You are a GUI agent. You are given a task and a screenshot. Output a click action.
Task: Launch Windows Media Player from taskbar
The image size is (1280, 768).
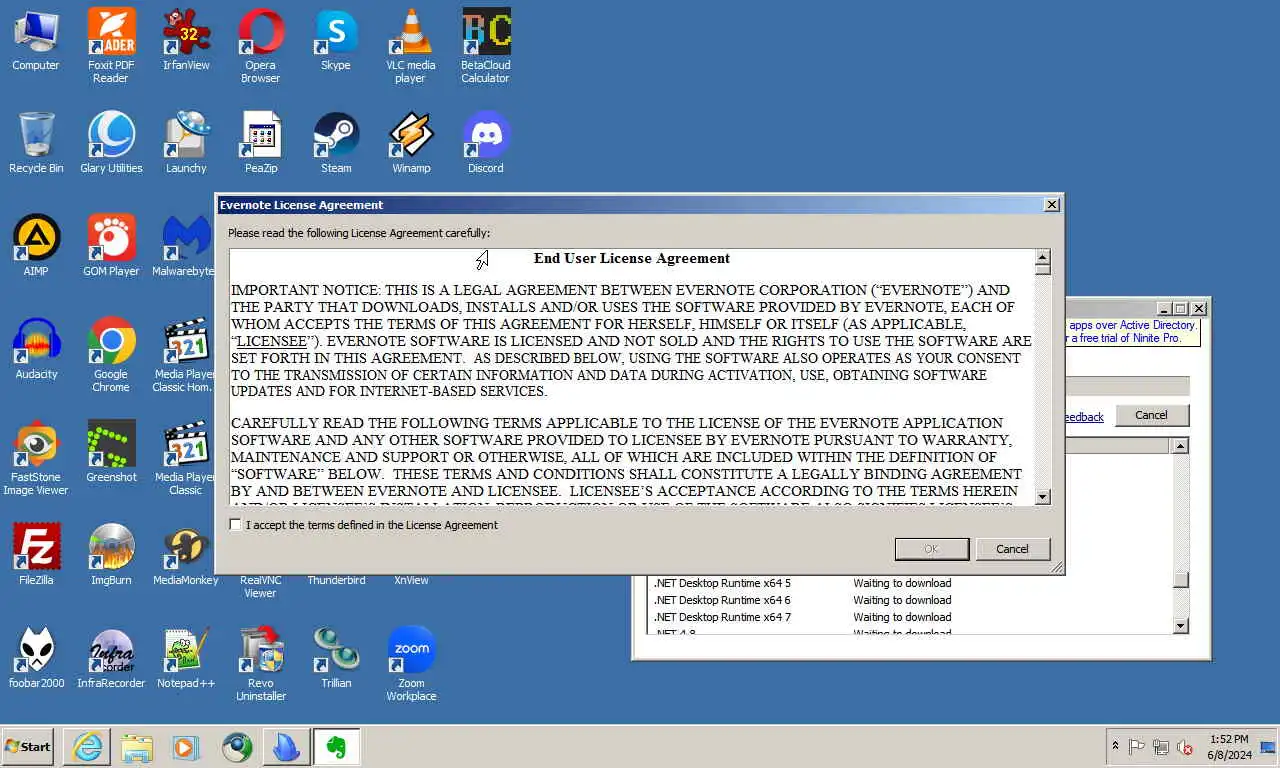pyautogui.click(x=186, y=747)
